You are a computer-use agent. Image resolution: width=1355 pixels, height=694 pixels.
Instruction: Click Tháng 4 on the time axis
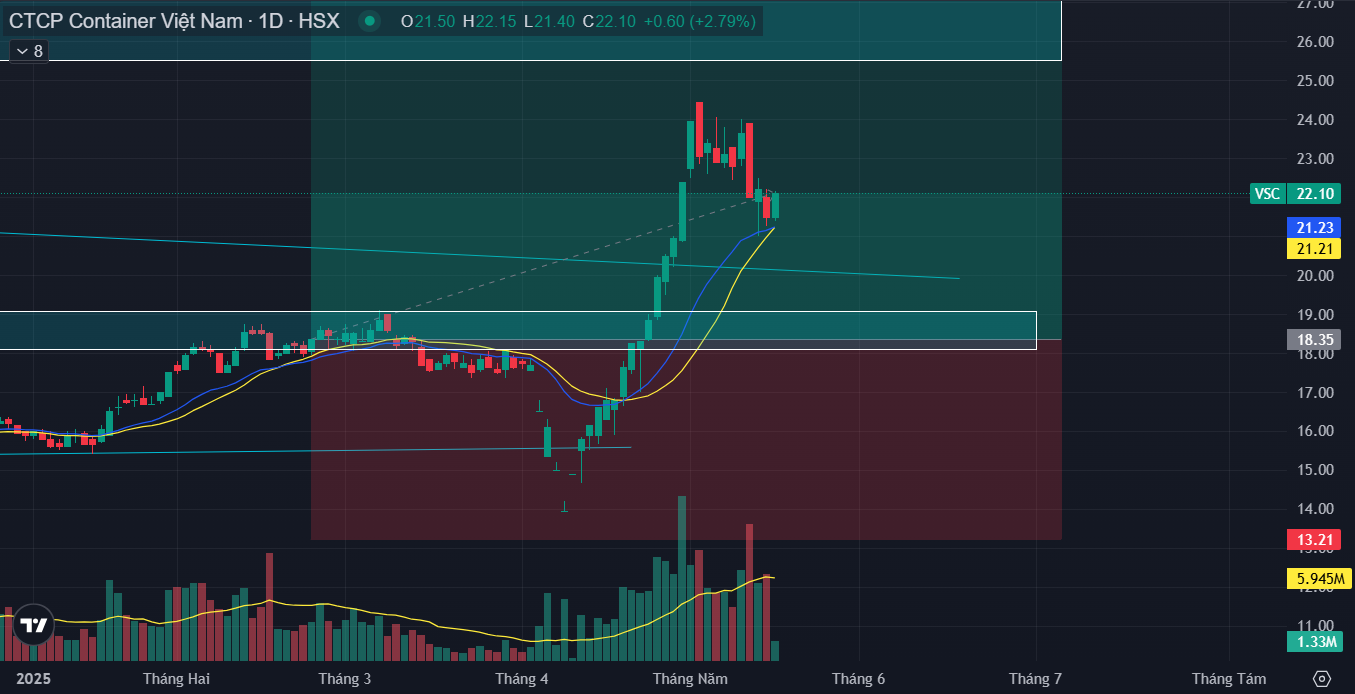click(522, 679)
